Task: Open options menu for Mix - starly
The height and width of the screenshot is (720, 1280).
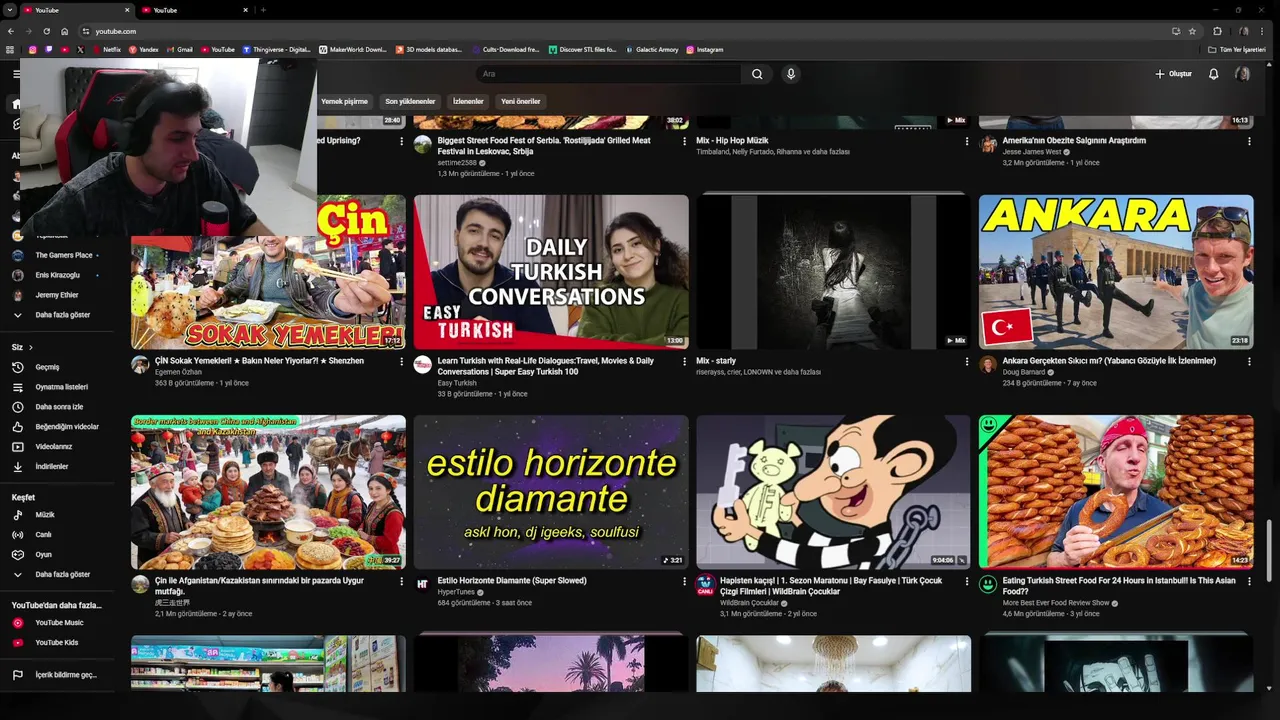Action: (x=966, y=361)
